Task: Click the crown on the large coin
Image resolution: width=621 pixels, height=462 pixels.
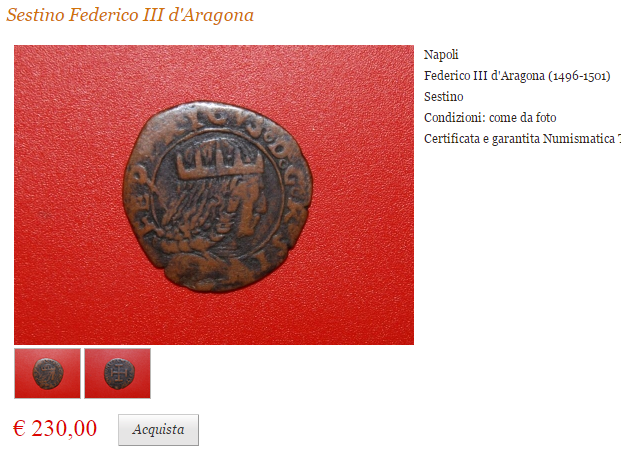Action: click(220, 160)
